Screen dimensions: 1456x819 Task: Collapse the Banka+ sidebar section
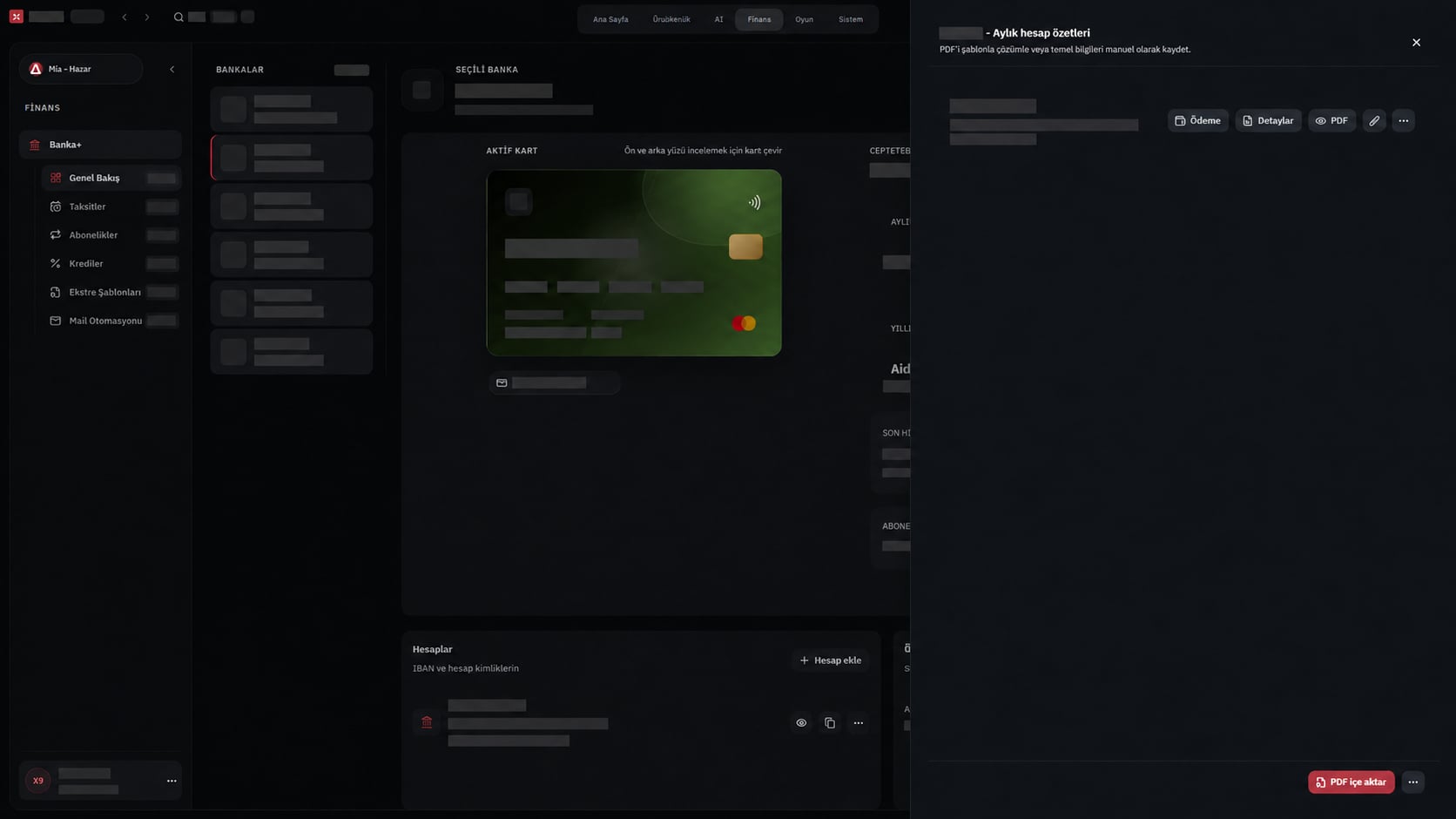(100, 145)
